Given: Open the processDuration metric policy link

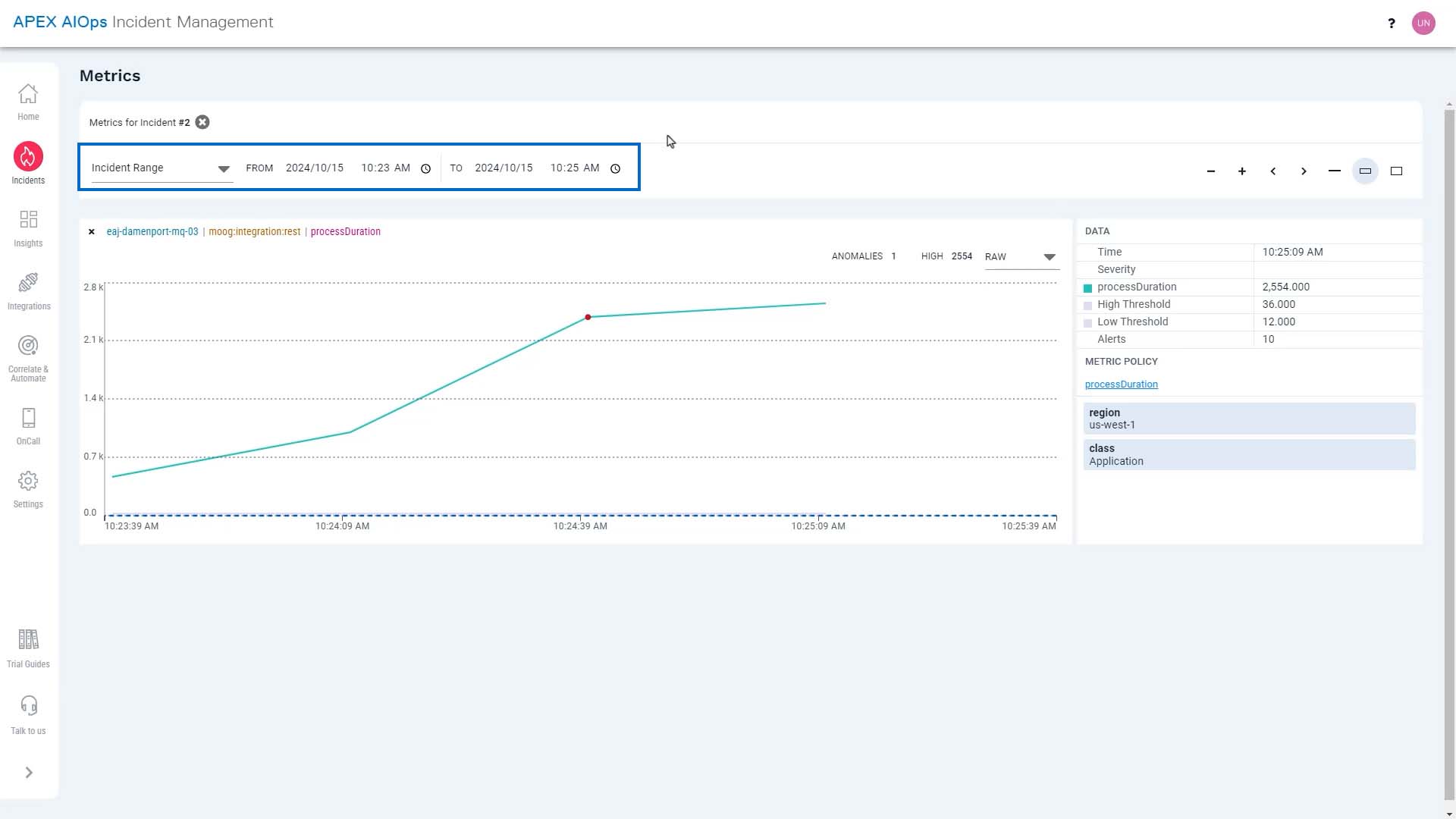Looking at the screenshot, I should click(1121, 384).
